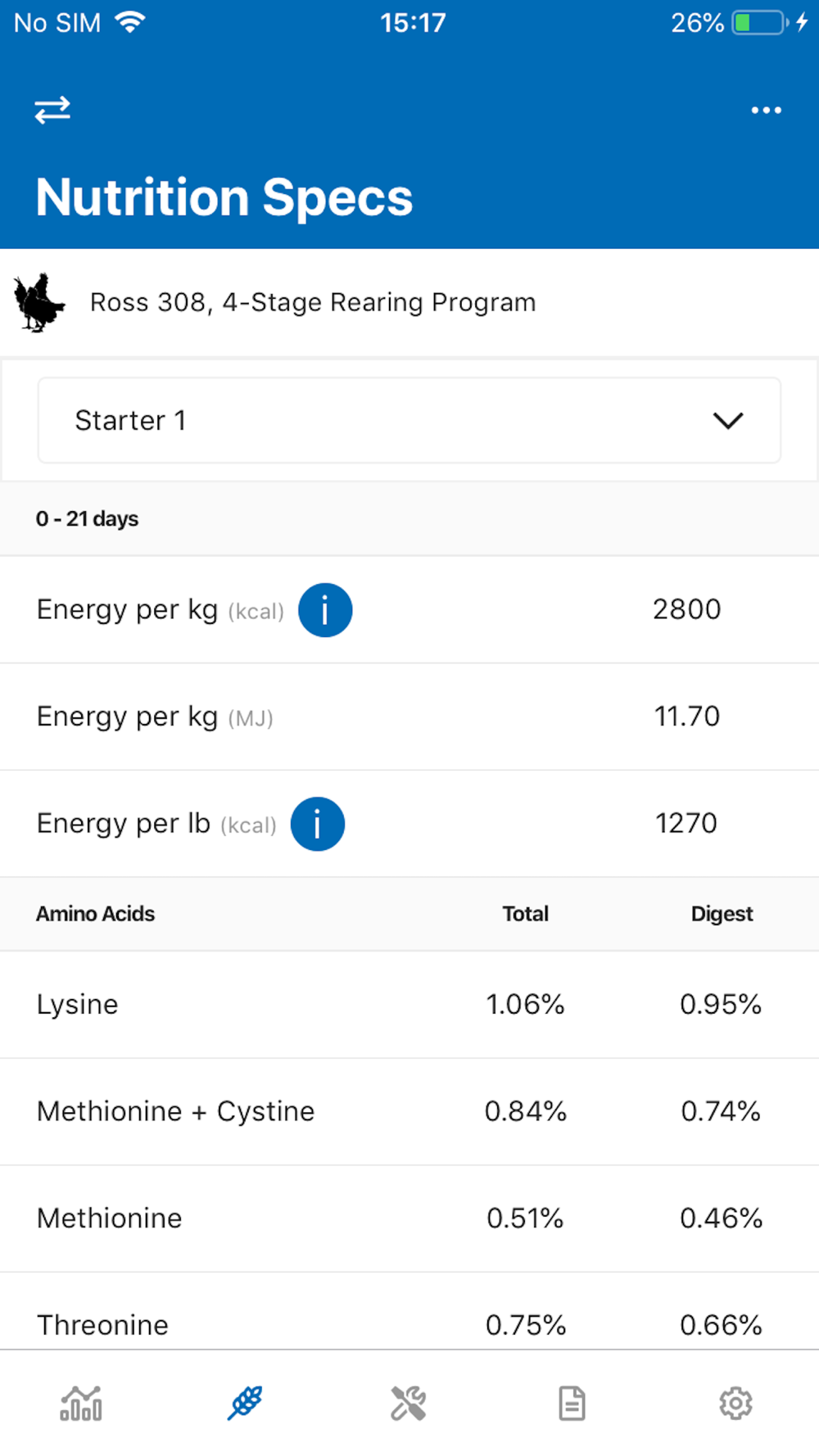
Task: Select the Methionine + Cystine row
Action: (x=409, y=1111)
